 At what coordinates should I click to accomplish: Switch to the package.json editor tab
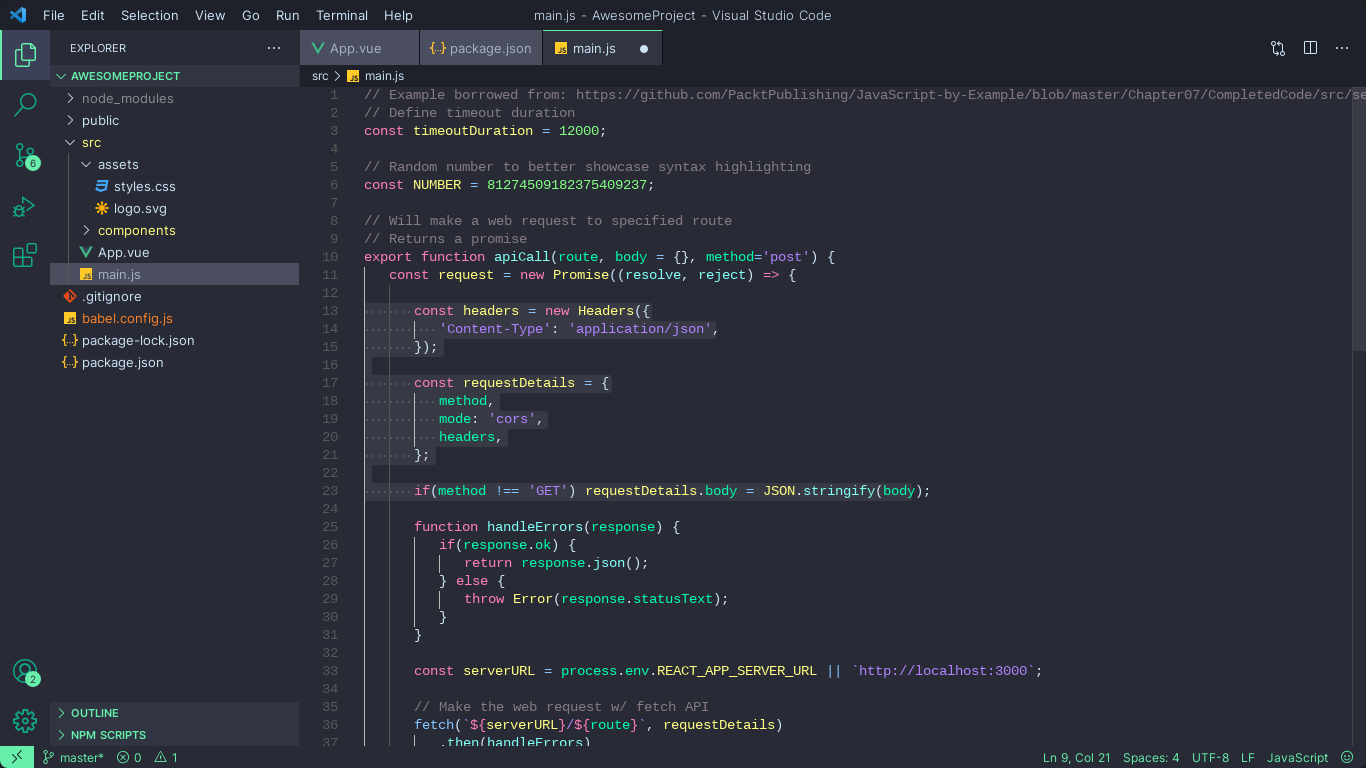point(481,48)
